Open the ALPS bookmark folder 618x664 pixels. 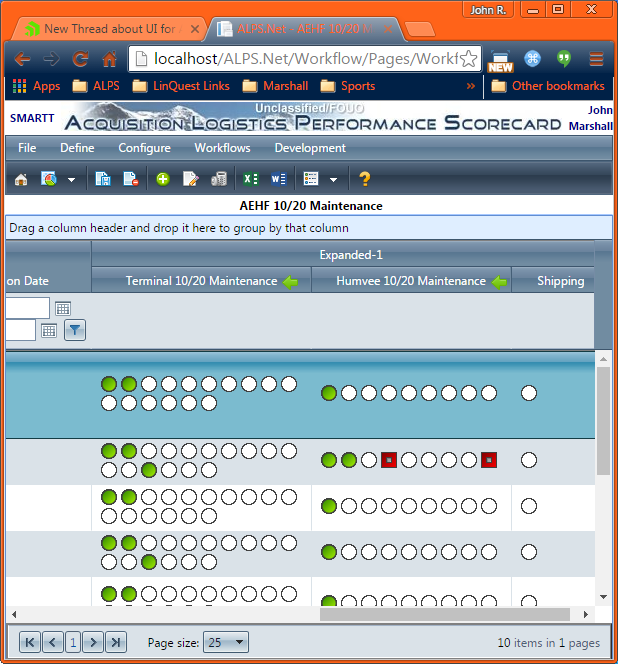point(96,86)
